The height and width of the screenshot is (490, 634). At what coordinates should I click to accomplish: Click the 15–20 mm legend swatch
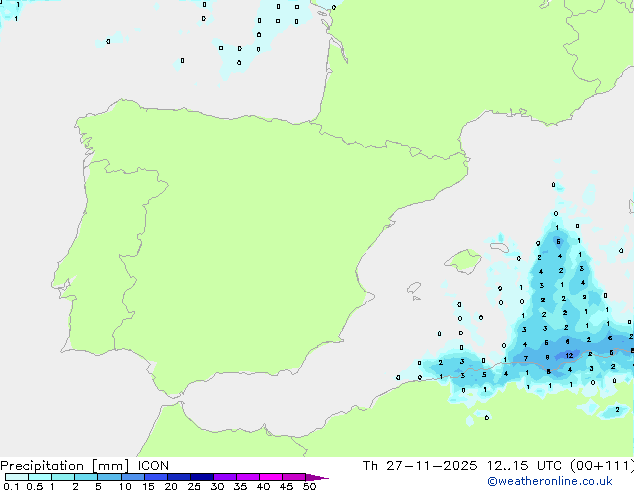pyautogui.click(x=156, y=477)
